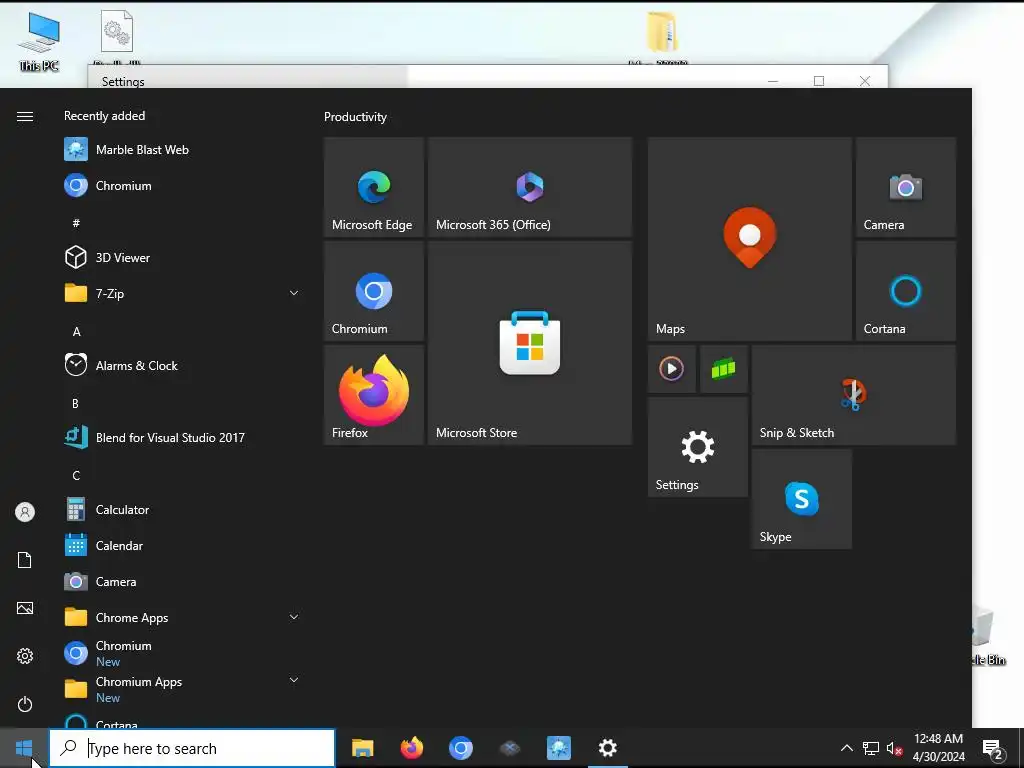Open the Chromium tile in Productivity
This screenshot has height=768, width=1024.
pyautogui.click(x=374, y=291)
